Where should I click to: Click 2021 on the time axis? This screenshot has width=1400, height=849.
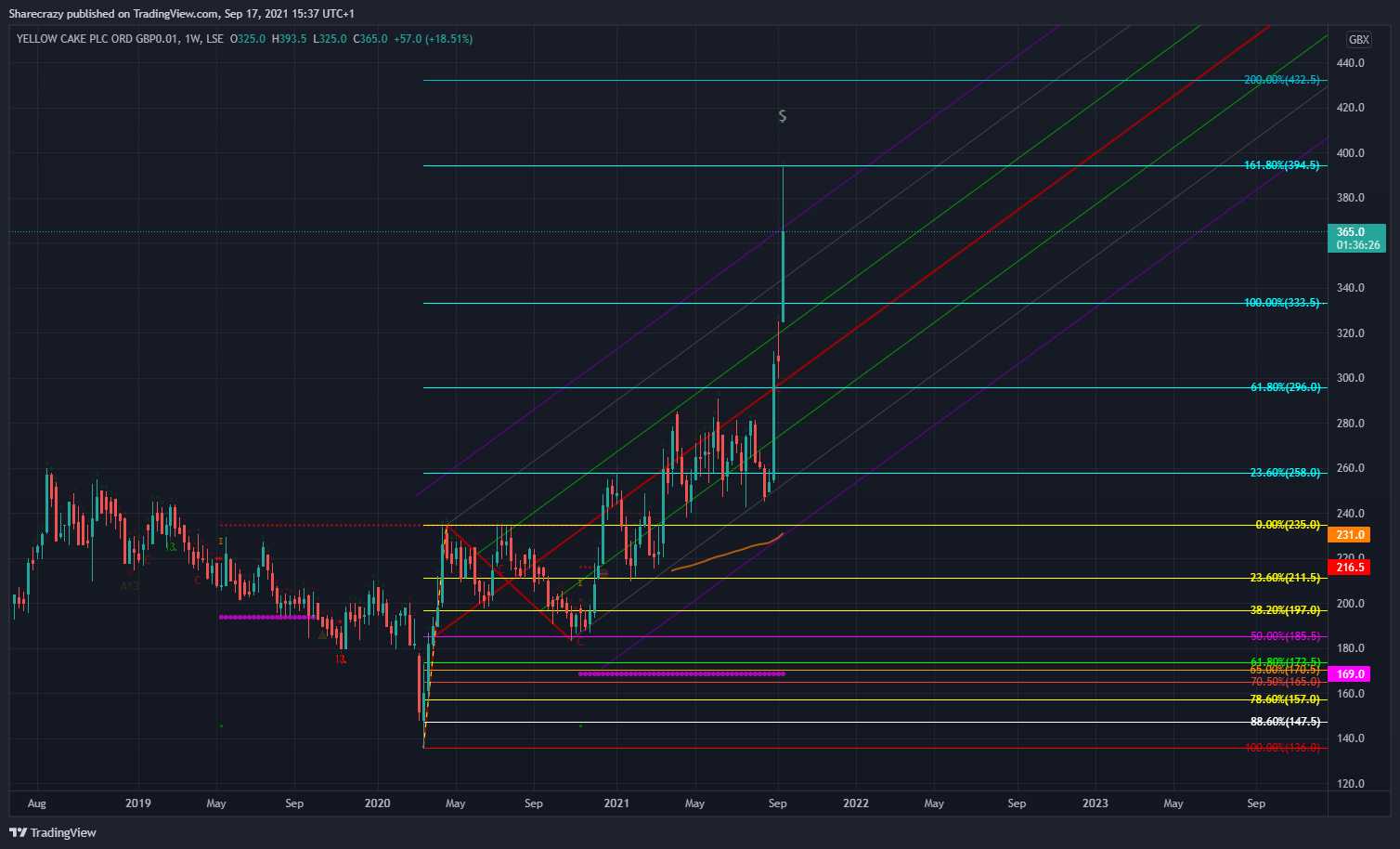click(616, 803)
